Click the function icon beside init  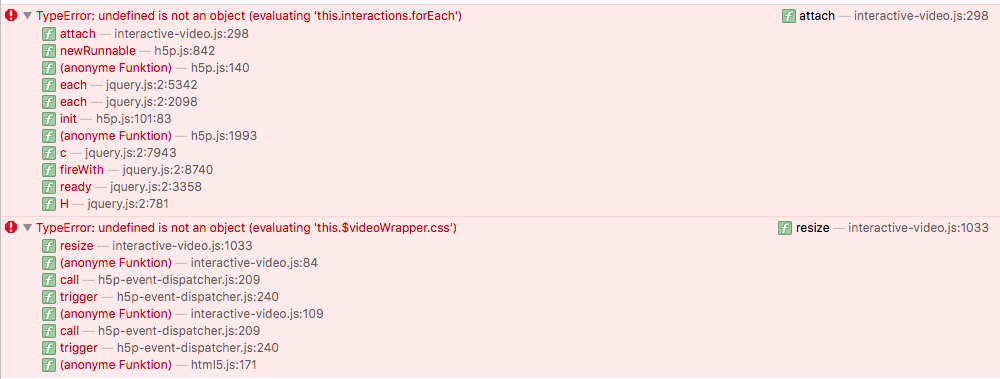(49, 119)
